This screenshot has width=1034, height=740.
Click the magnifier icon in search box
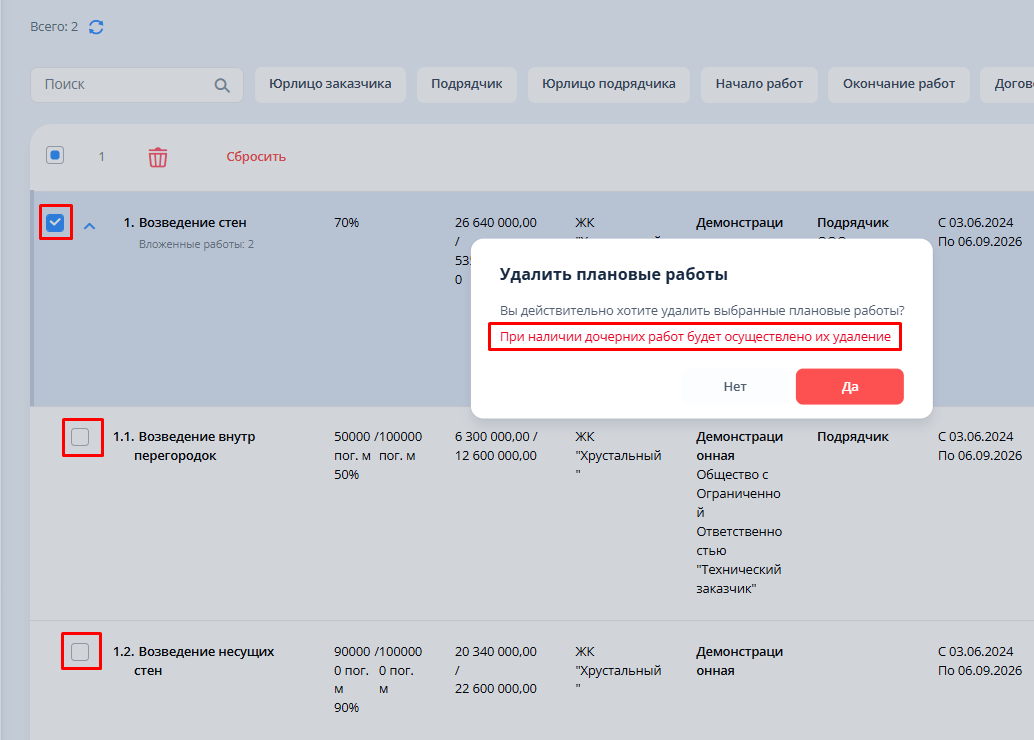tap(222, 85)
